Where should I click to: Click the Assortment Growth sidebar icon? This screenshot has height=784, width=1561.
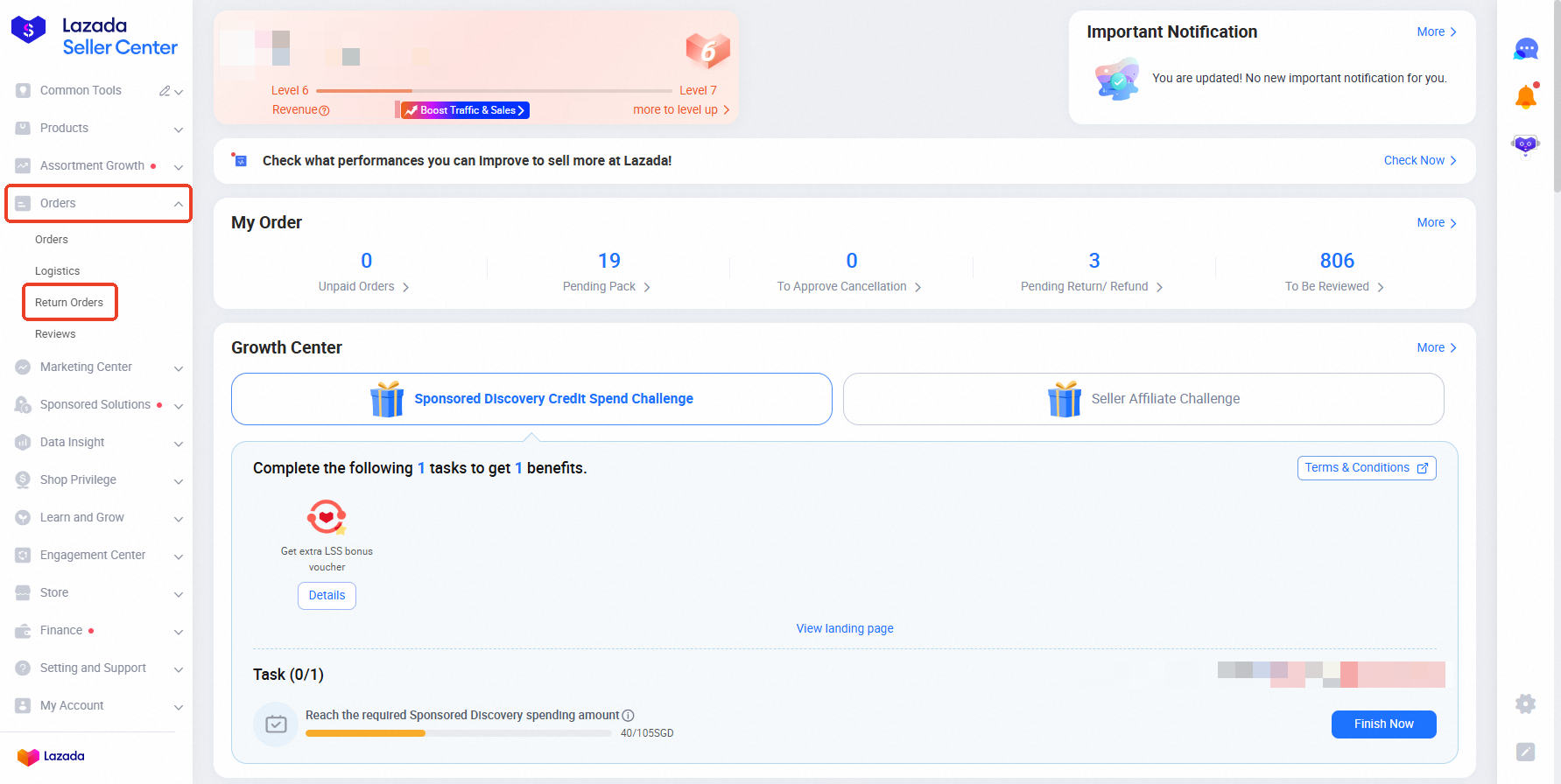click(x=23, y=165)
